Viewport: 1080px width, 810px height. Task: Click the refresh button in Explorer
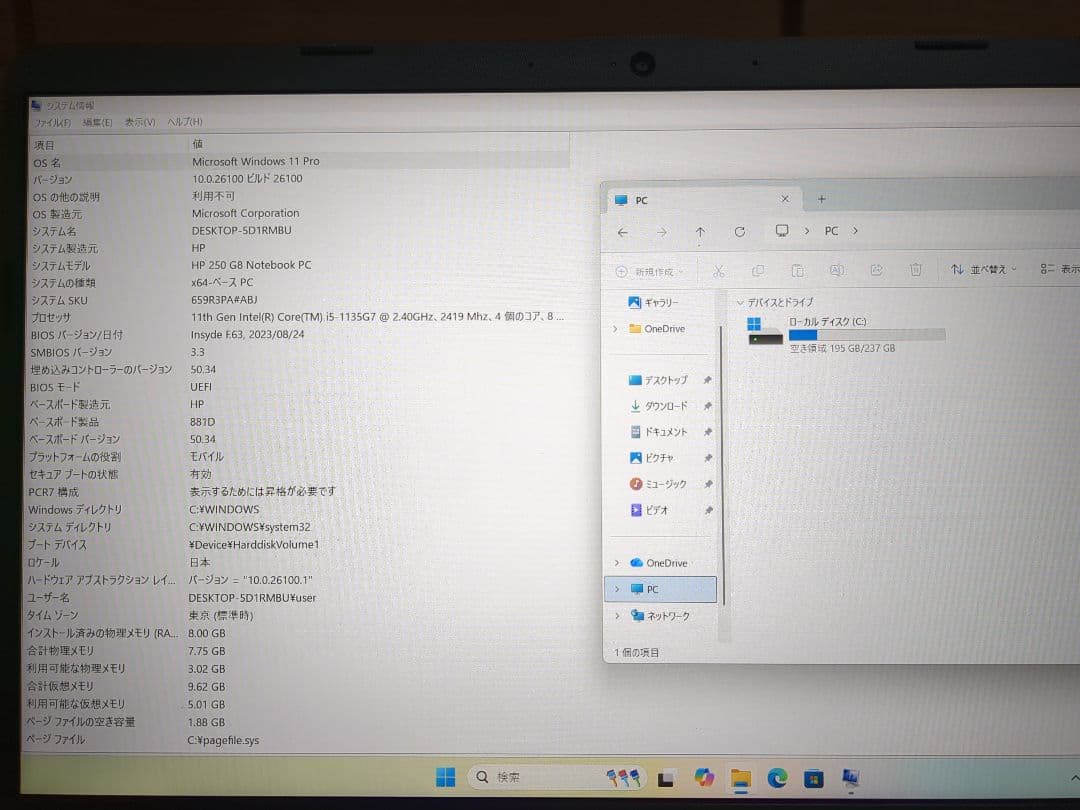[740, 231]
